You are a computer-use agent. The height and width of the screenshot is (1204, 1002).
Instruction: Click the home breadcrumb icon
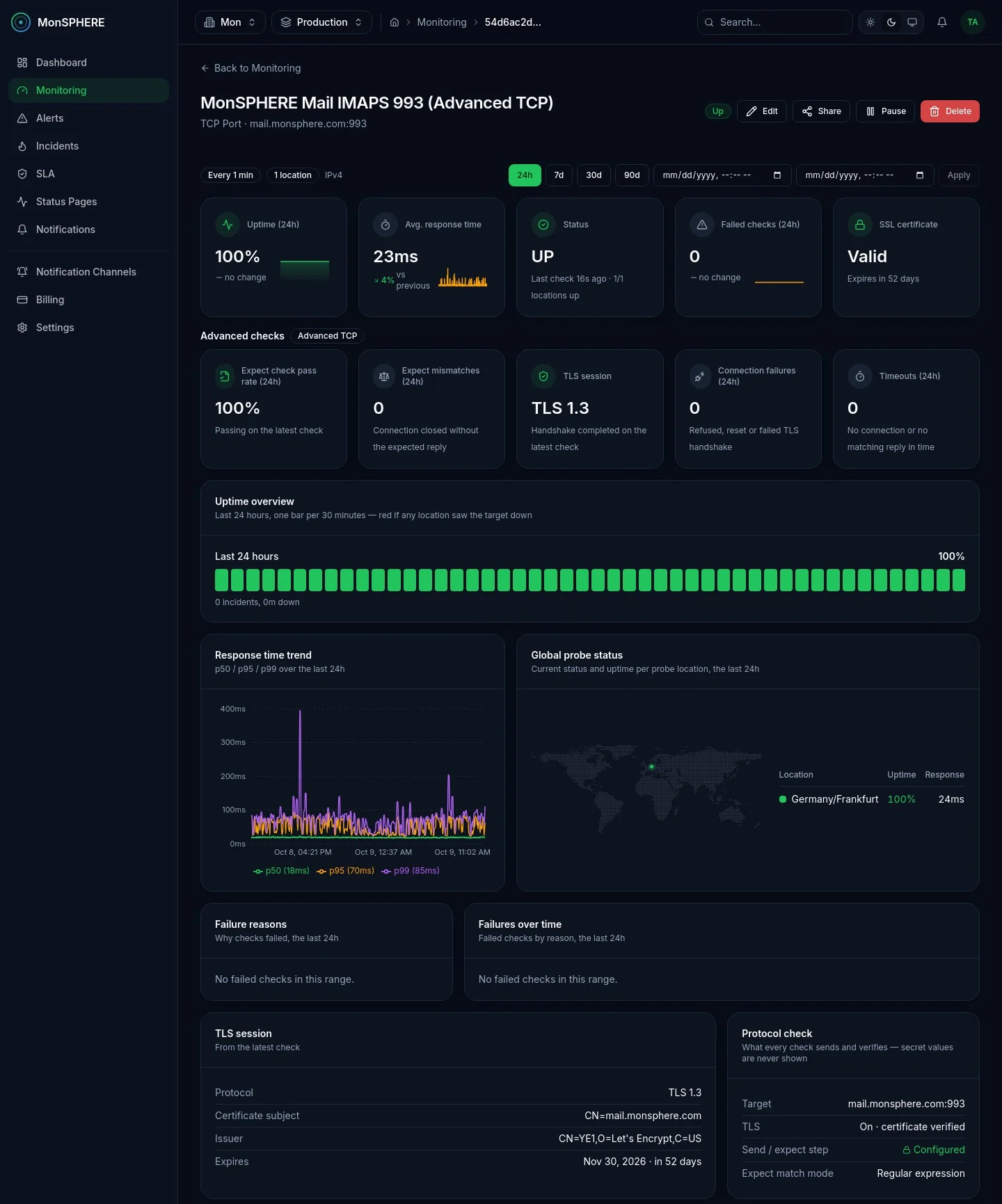395,22
